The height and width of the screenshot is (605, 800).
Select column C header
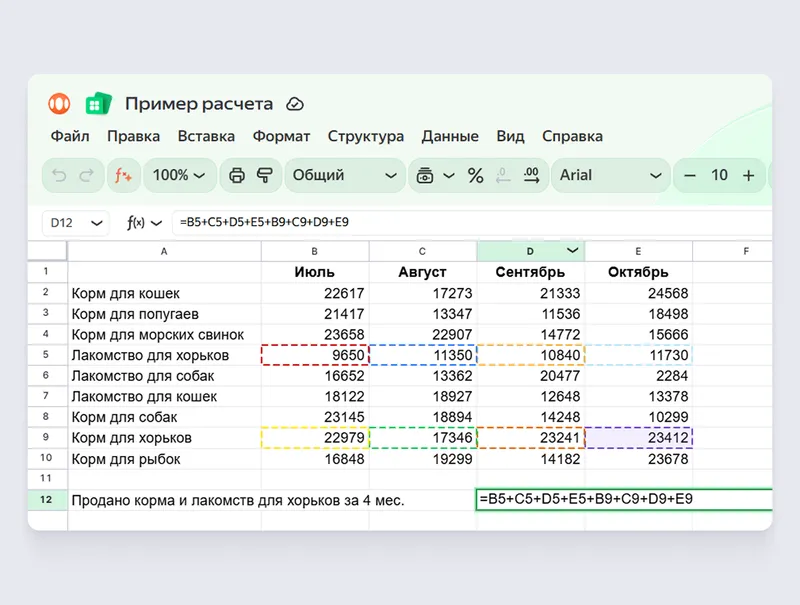click(x=422, y=251)
